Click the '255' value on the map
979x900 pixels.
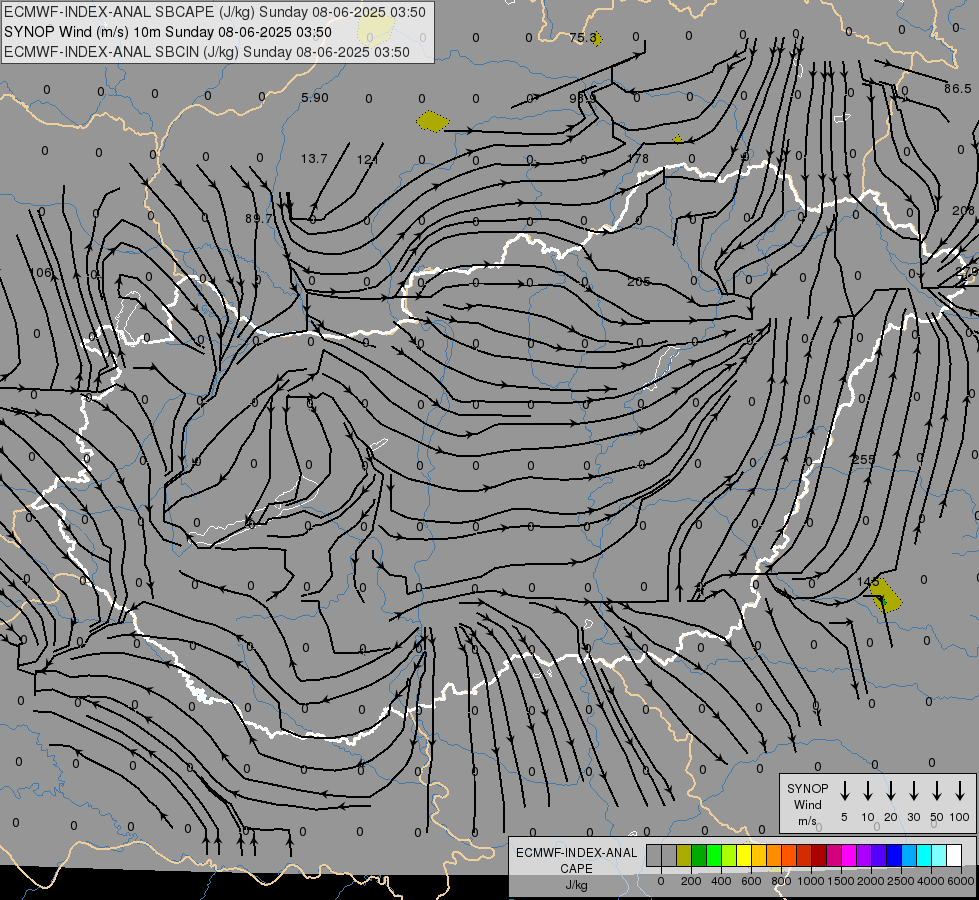click(x=863, y=460)
